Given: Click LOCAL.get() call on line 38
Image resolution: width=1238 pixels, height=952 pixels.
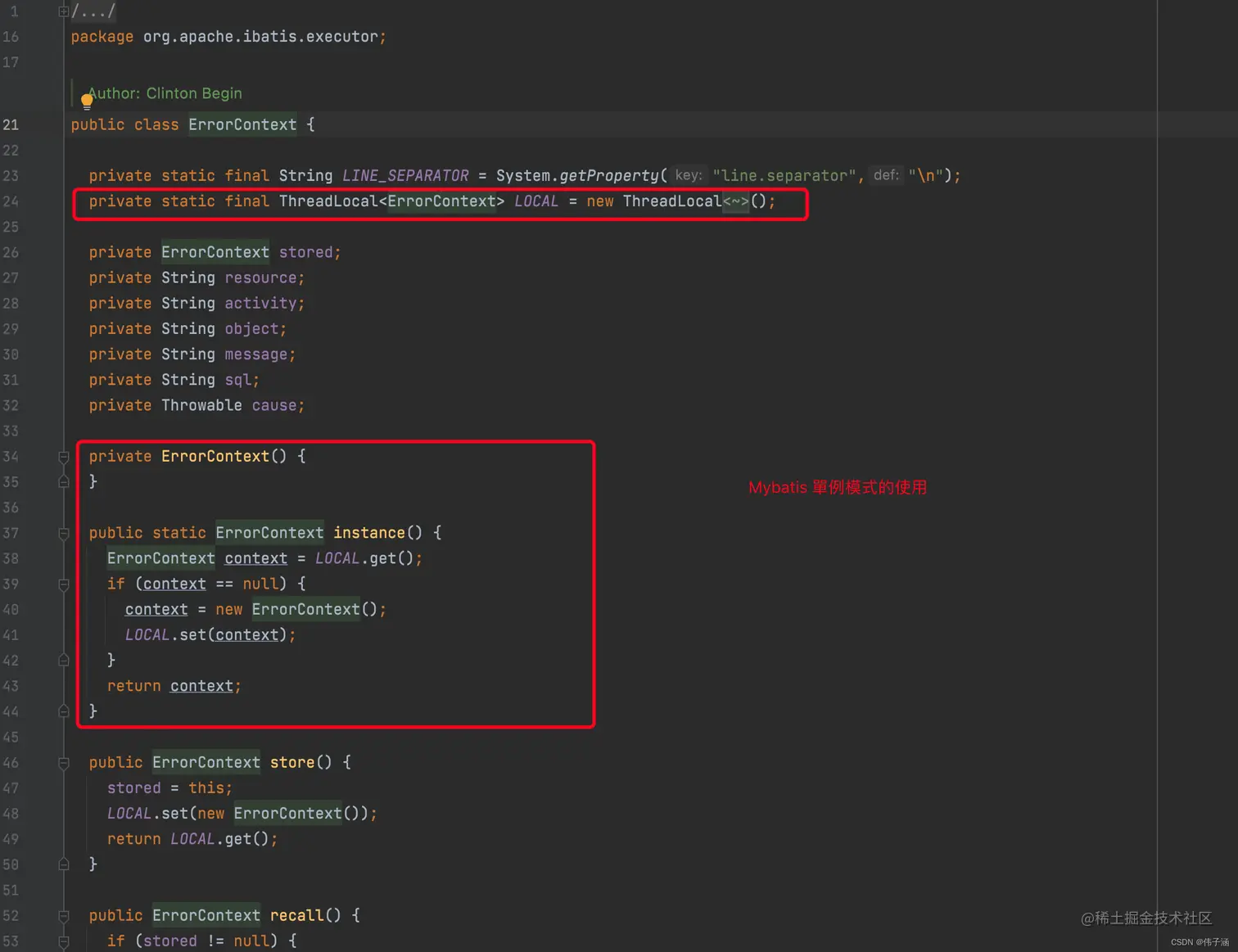Looking at the screenshot, I should tap(365, 558).
